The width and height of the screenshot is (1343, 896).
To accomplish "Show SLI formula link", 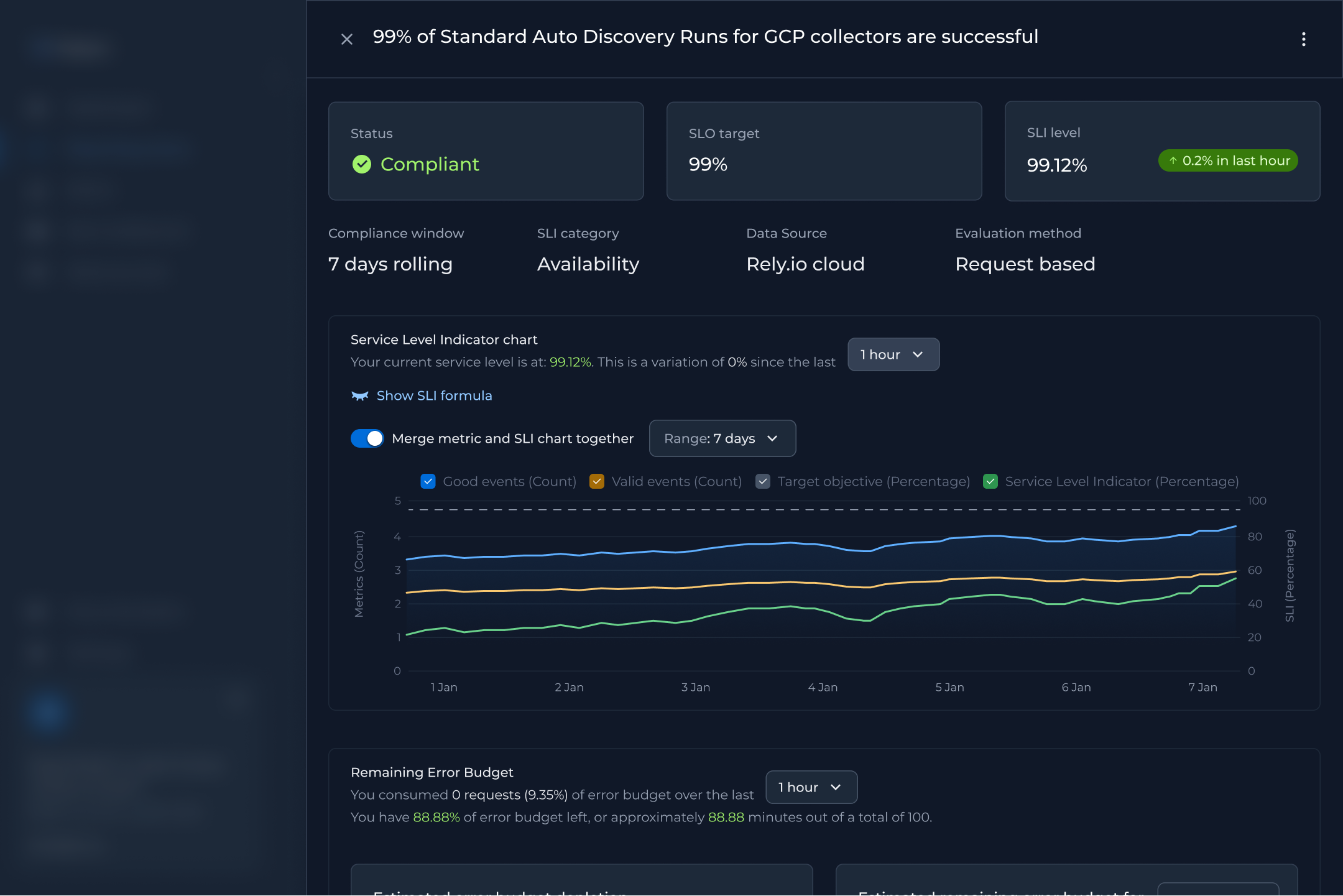I will point(434,396).
